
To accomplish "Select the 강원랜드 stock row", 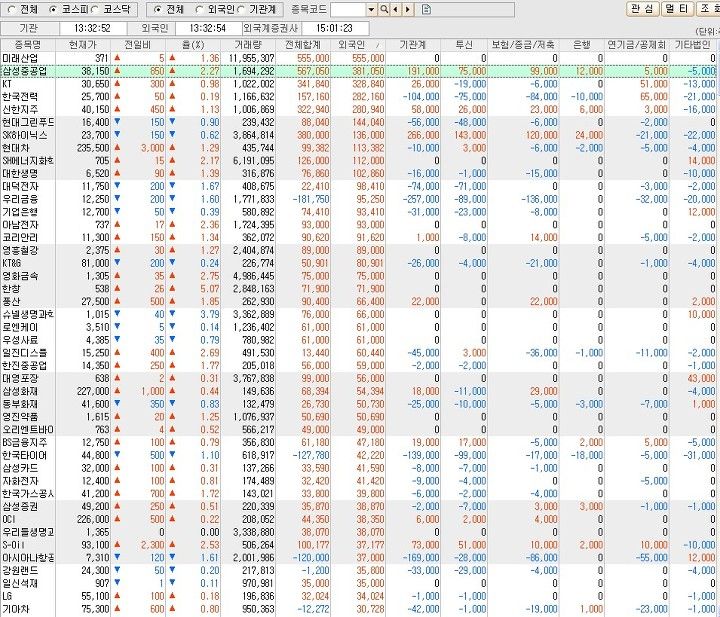I will click(358, 571).
